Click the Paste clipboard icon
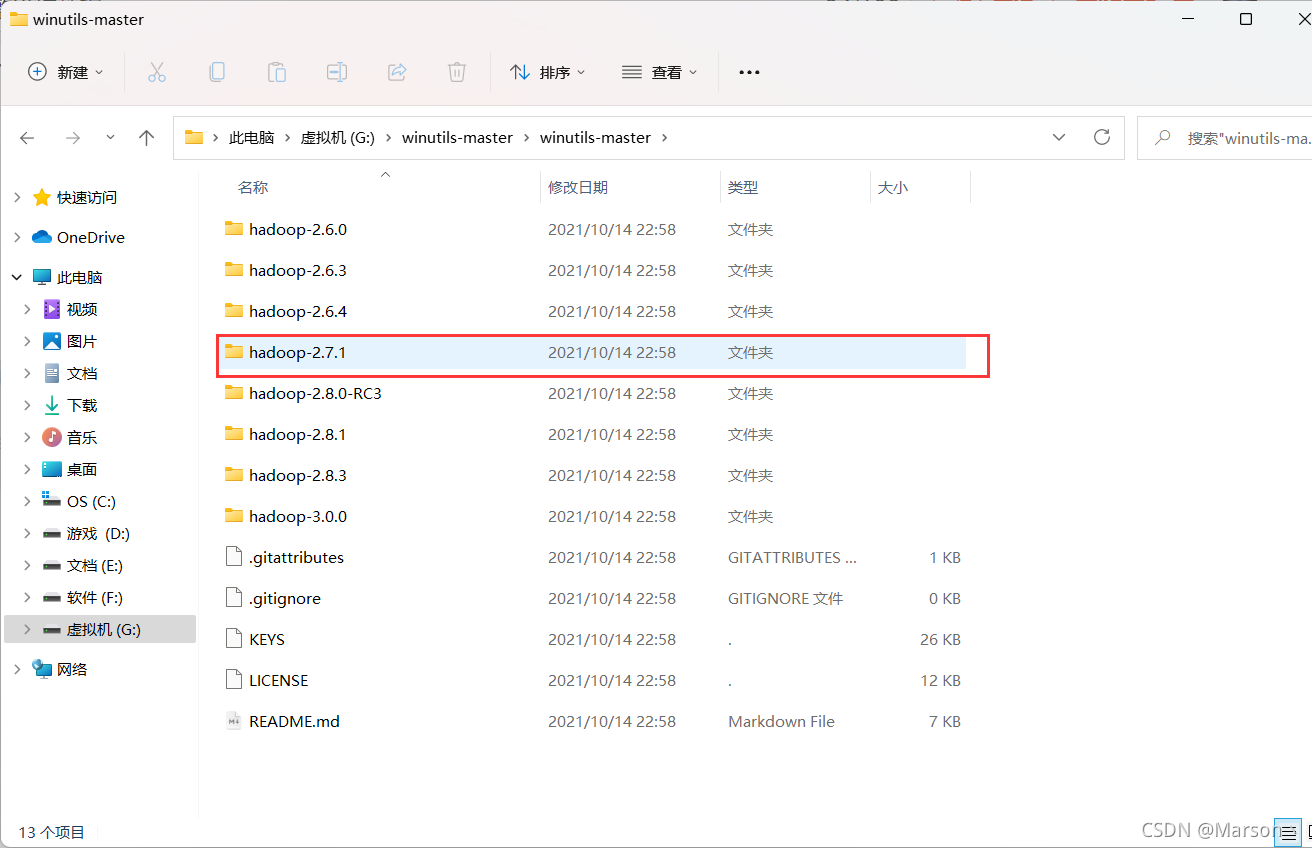The width and height of the screenshot is (1312, 848). click(x=277, y=72)
